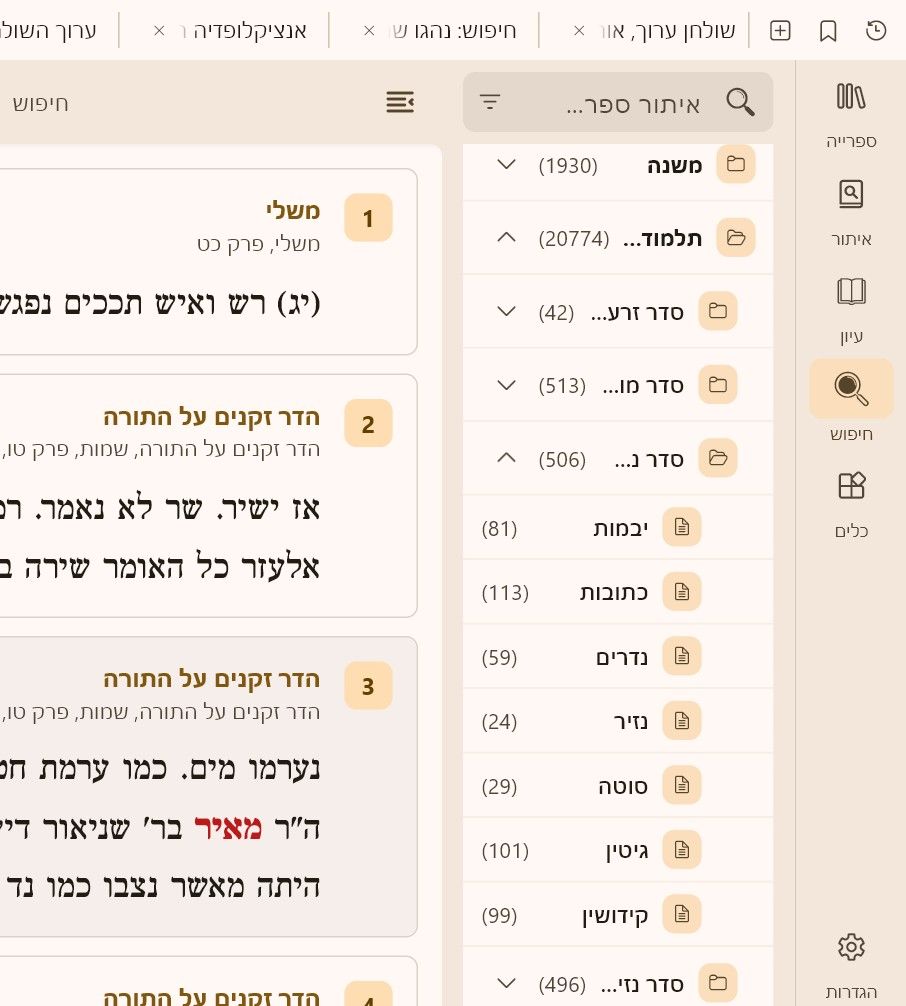Toggle the side panel list icon
Viewport: 906px width, 1006px height.
[400, 101]
